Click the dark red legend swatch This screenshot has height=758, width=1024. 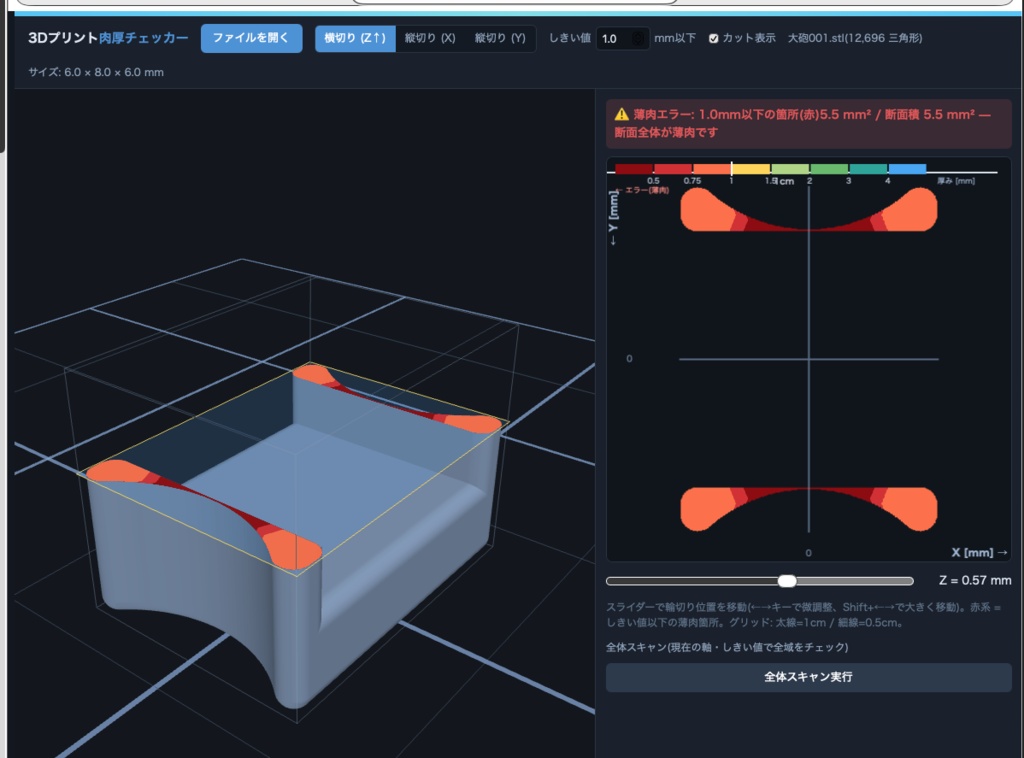click(x=633, y=168)
